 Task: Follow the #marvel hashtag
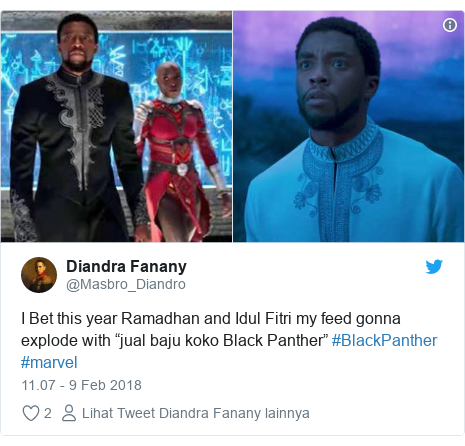[49, 362]
